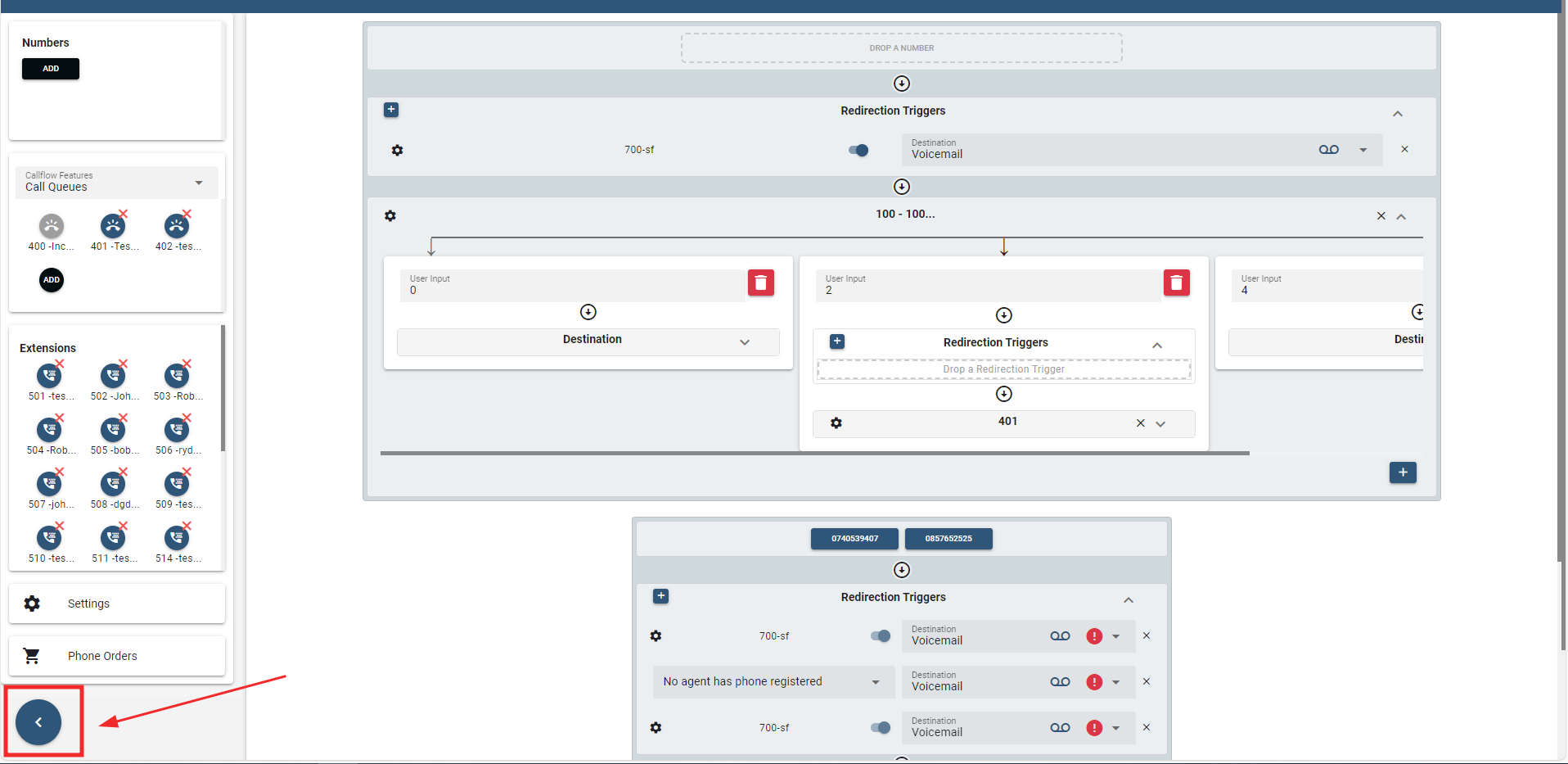Click the add trigger plus in top Redirection Triggers

click(391, 110)
